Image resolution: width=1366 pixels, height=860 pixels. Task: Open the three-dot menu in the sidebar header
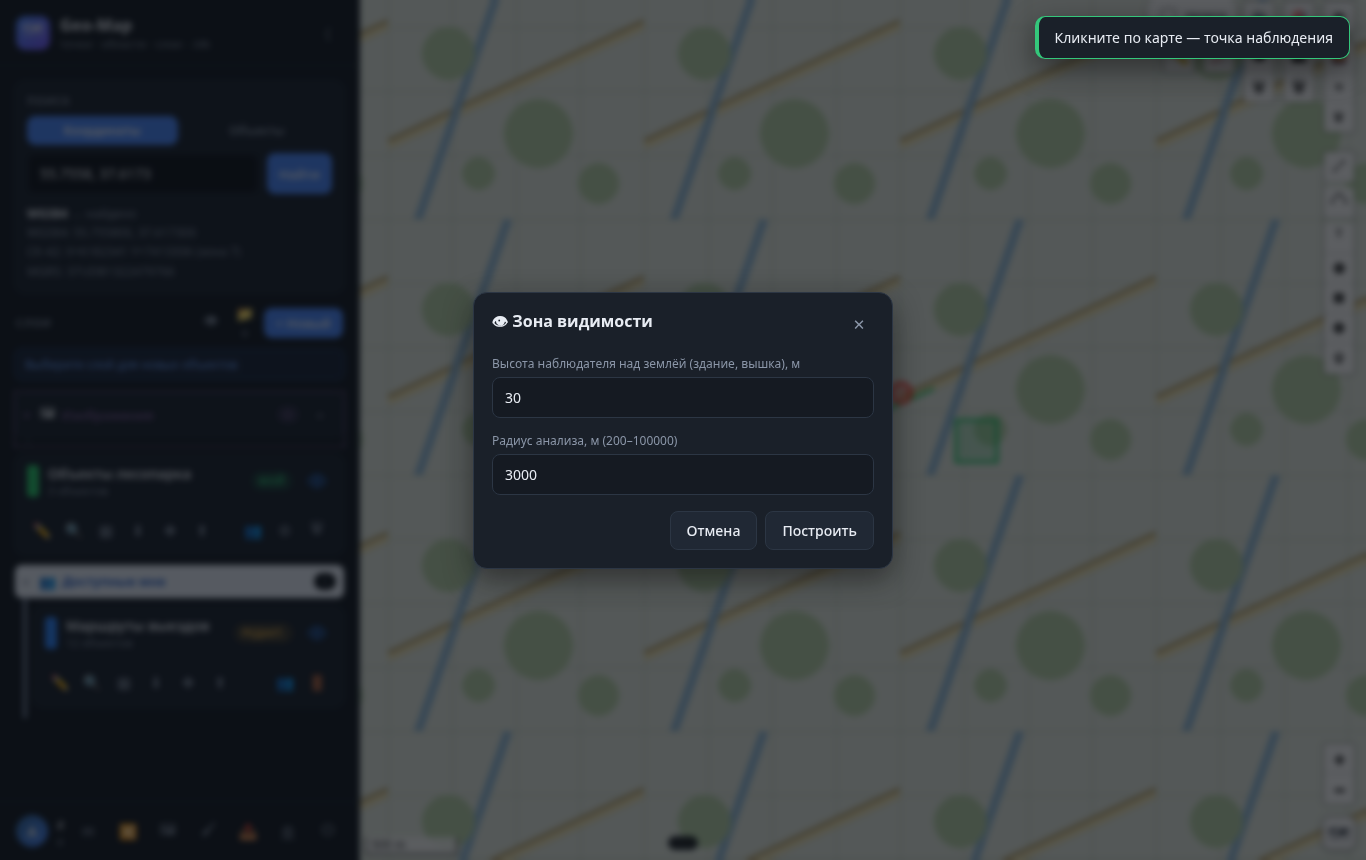[328, 35]
